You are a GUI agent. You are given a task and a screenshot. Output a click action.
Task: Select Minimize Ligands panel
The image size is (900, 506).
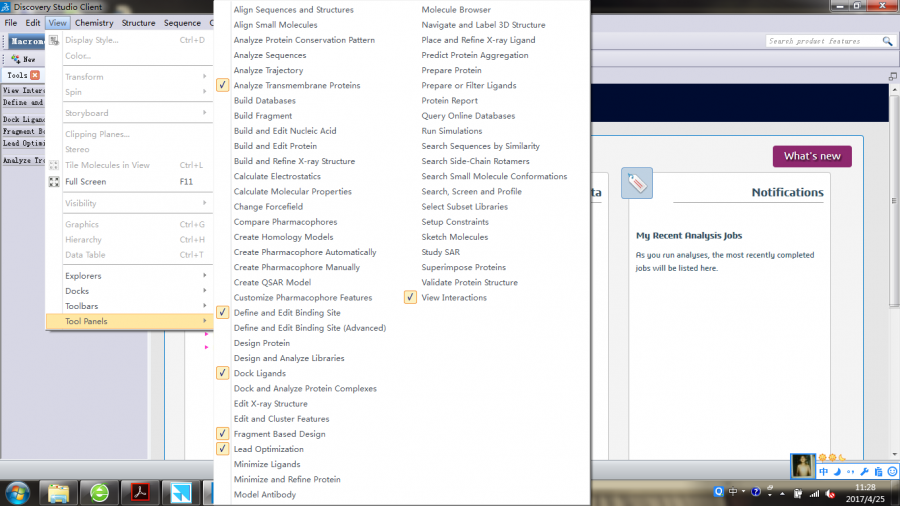[x=267, y=464]
